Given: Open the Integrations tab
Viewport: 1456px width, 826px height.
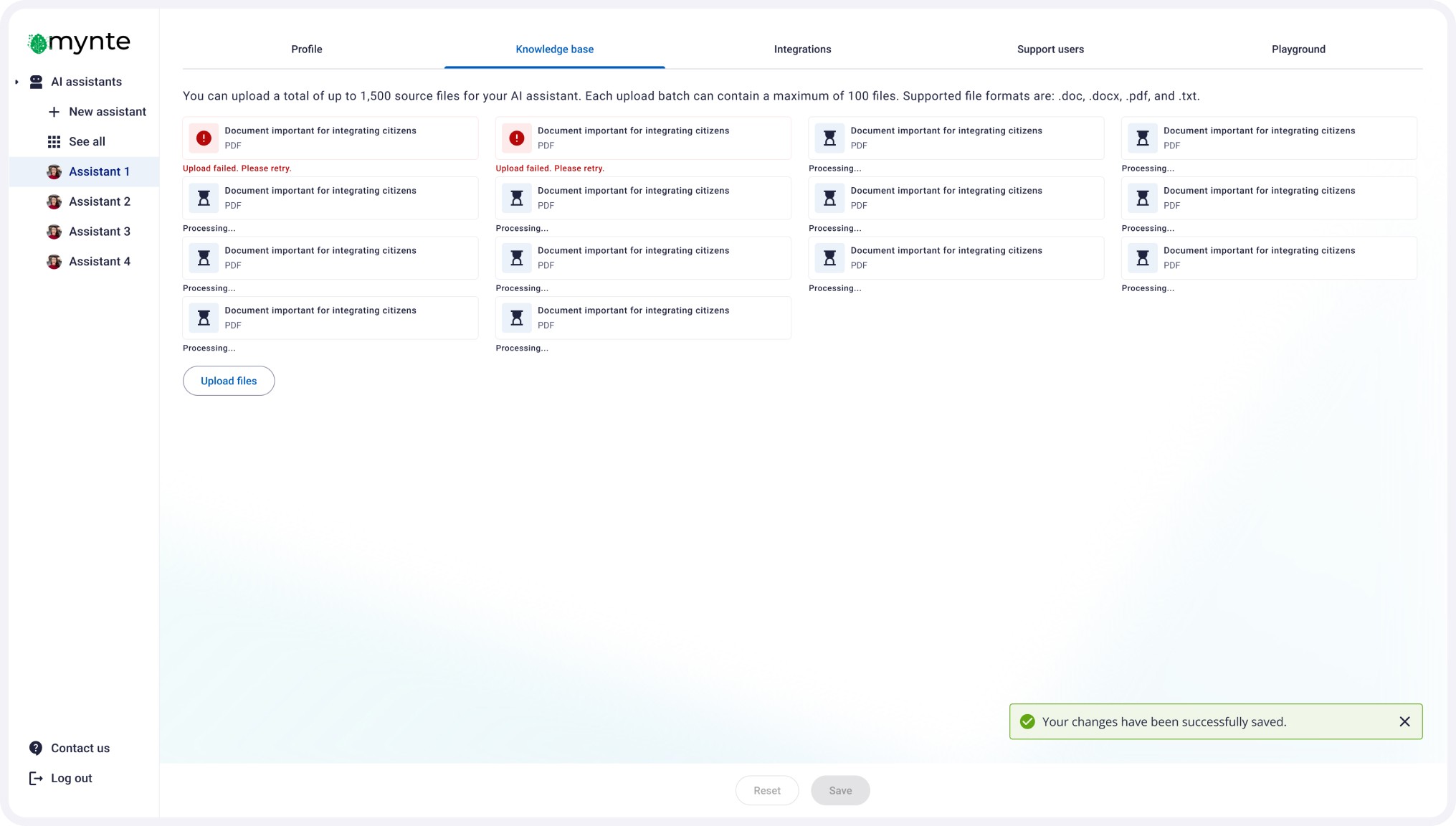Looking at the screenshot, I should (x=802, y=49).
